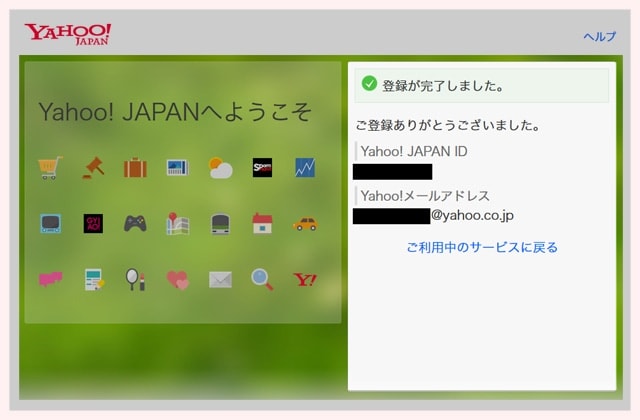Click the magnifying glass search icon
The height and width of the screenshot is (420, 640).
click(x=262, y=280)
